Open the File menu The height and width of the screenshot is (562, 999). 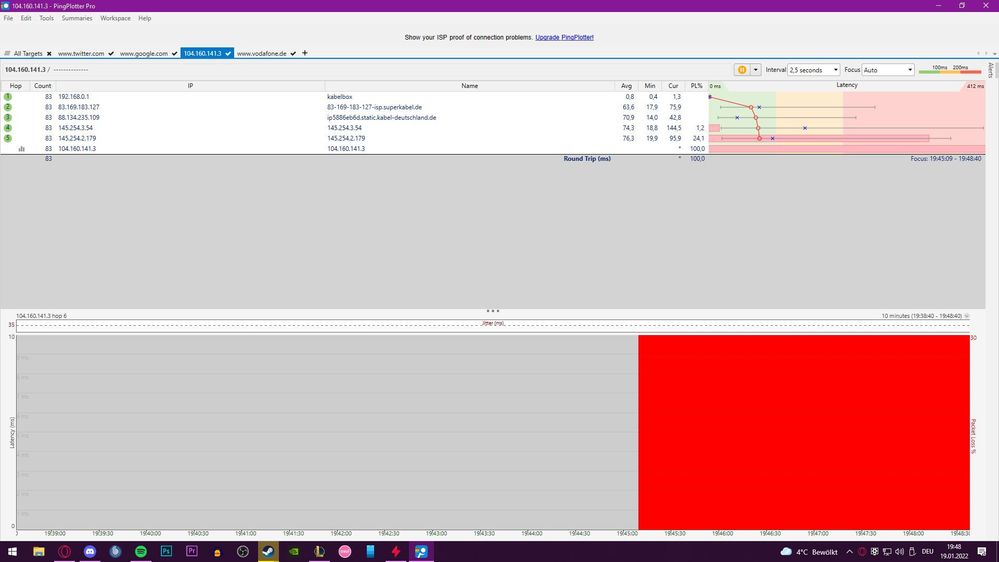pos(8,18)
